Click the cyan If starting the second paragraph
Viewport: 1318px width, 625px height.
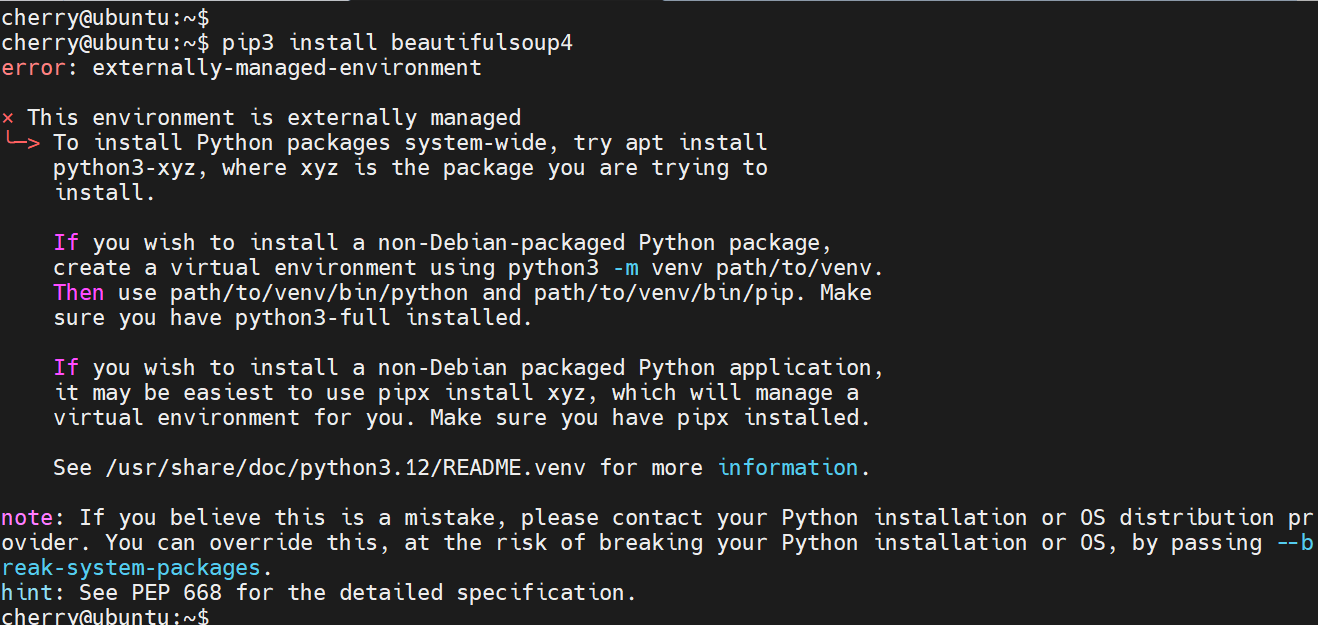pyautogui.click(x=66, y=242)
